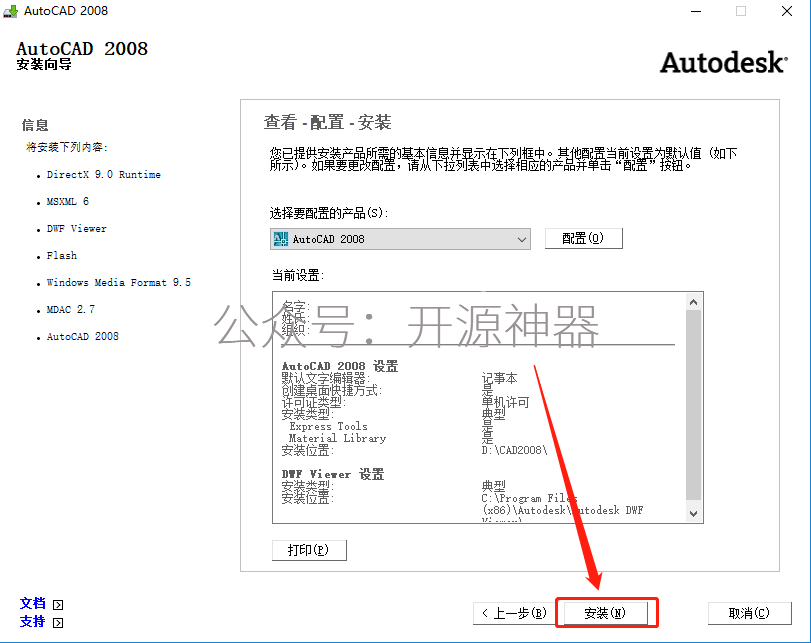Click the 单机许可 license type value
This screenshot has height=643, width=811.
click(505, 402)
